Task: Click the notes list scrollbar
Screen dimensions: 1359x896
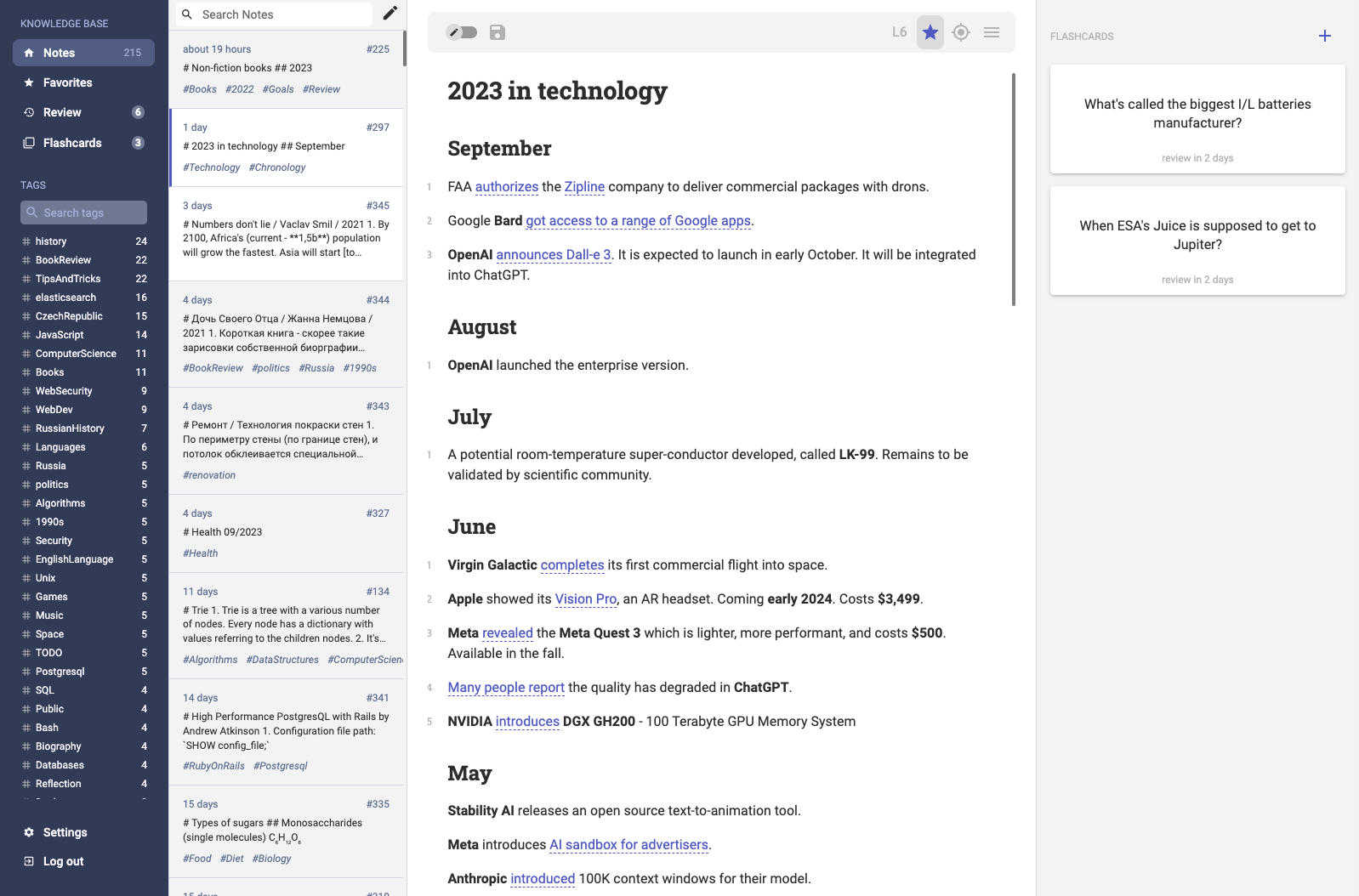Action: pyautogui.click(x=405, y=48)
